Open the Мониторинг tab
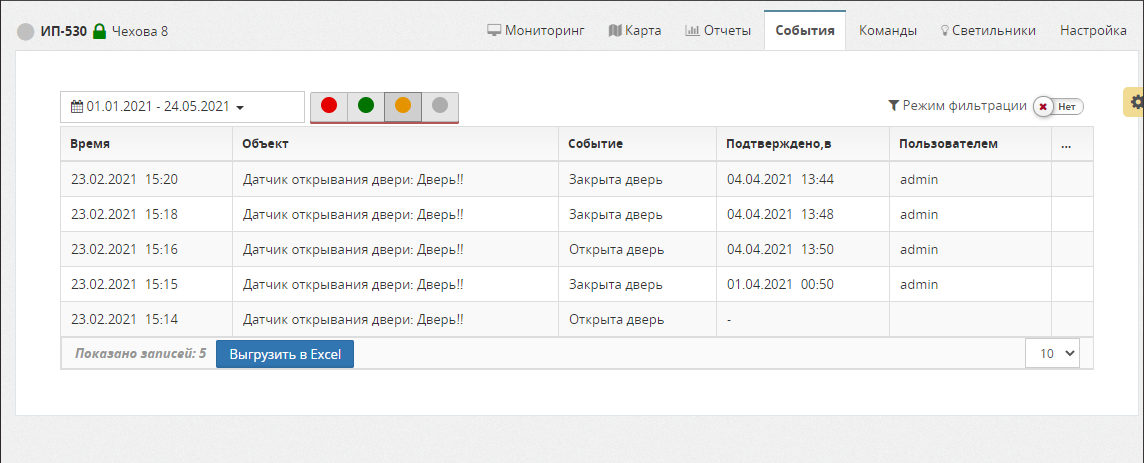This screenshot has height=463, width=1144. pos(535,31)
